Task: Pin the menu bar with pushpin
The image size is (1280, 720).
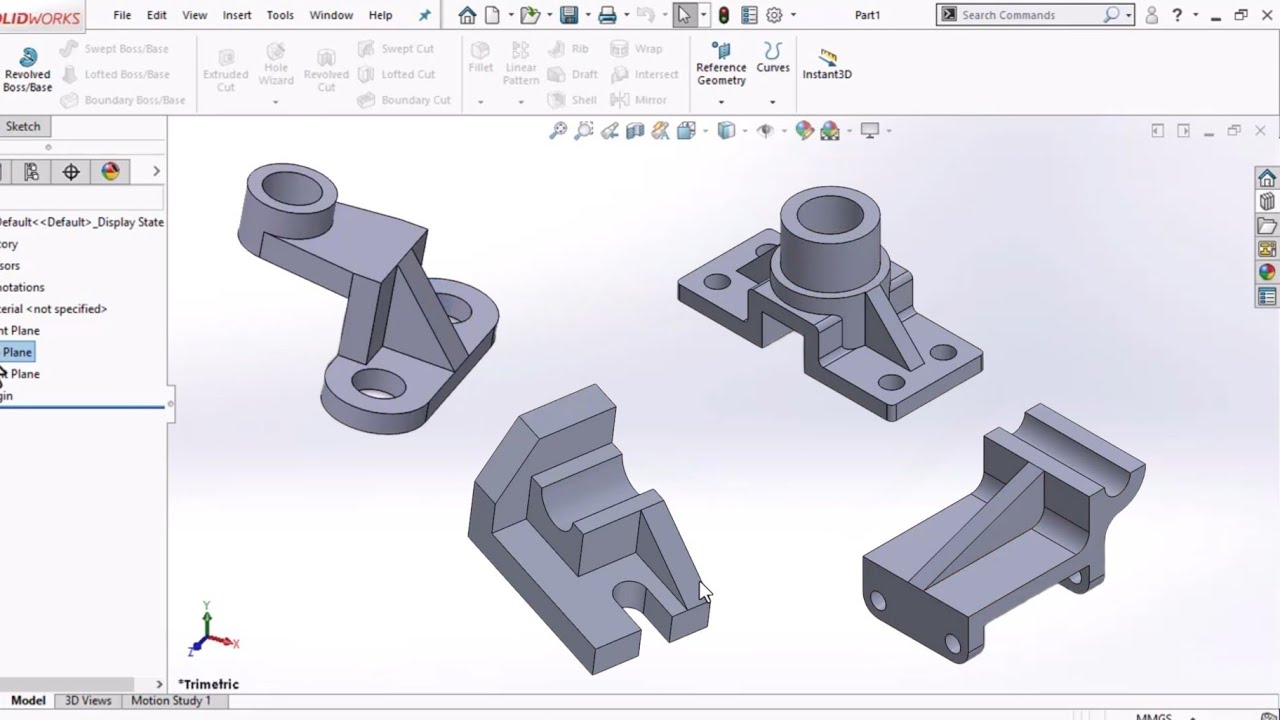Action: click(425, 15)
